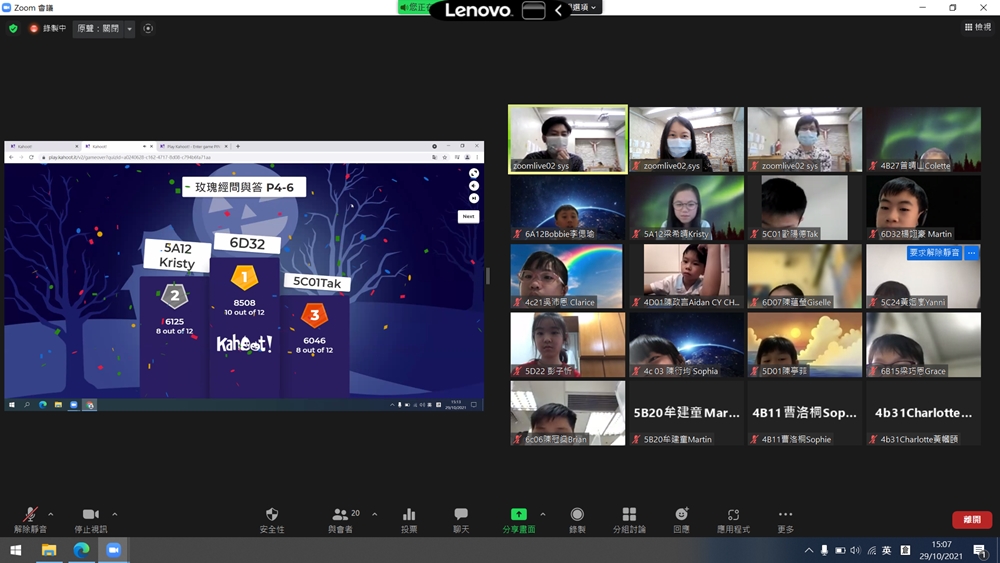Screen dimensions: 1000x563
Task: Open the sharing options dropdown at top
Action: 585,7
